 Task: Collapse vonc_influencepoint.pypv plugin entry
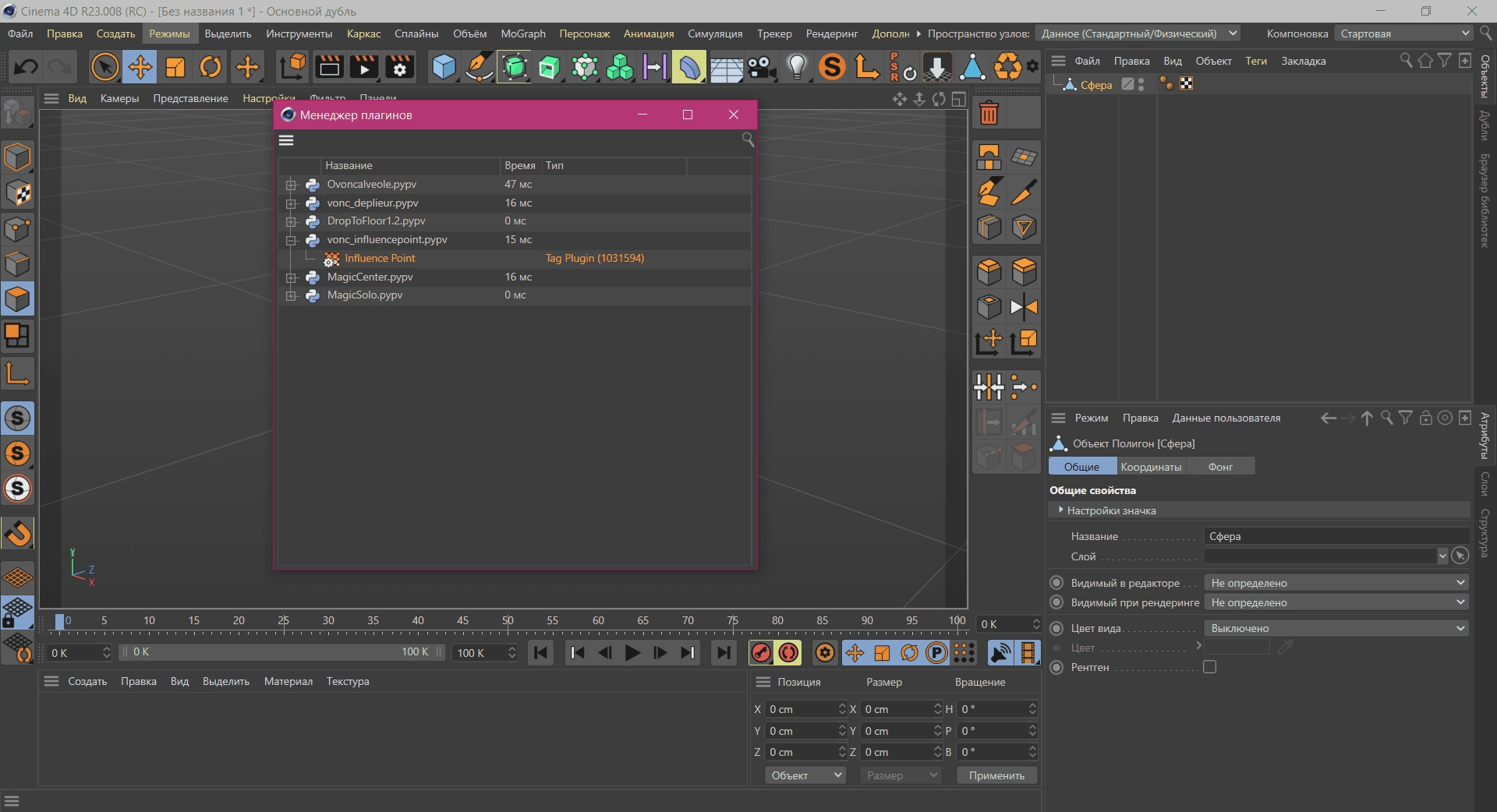pos(291,240)
